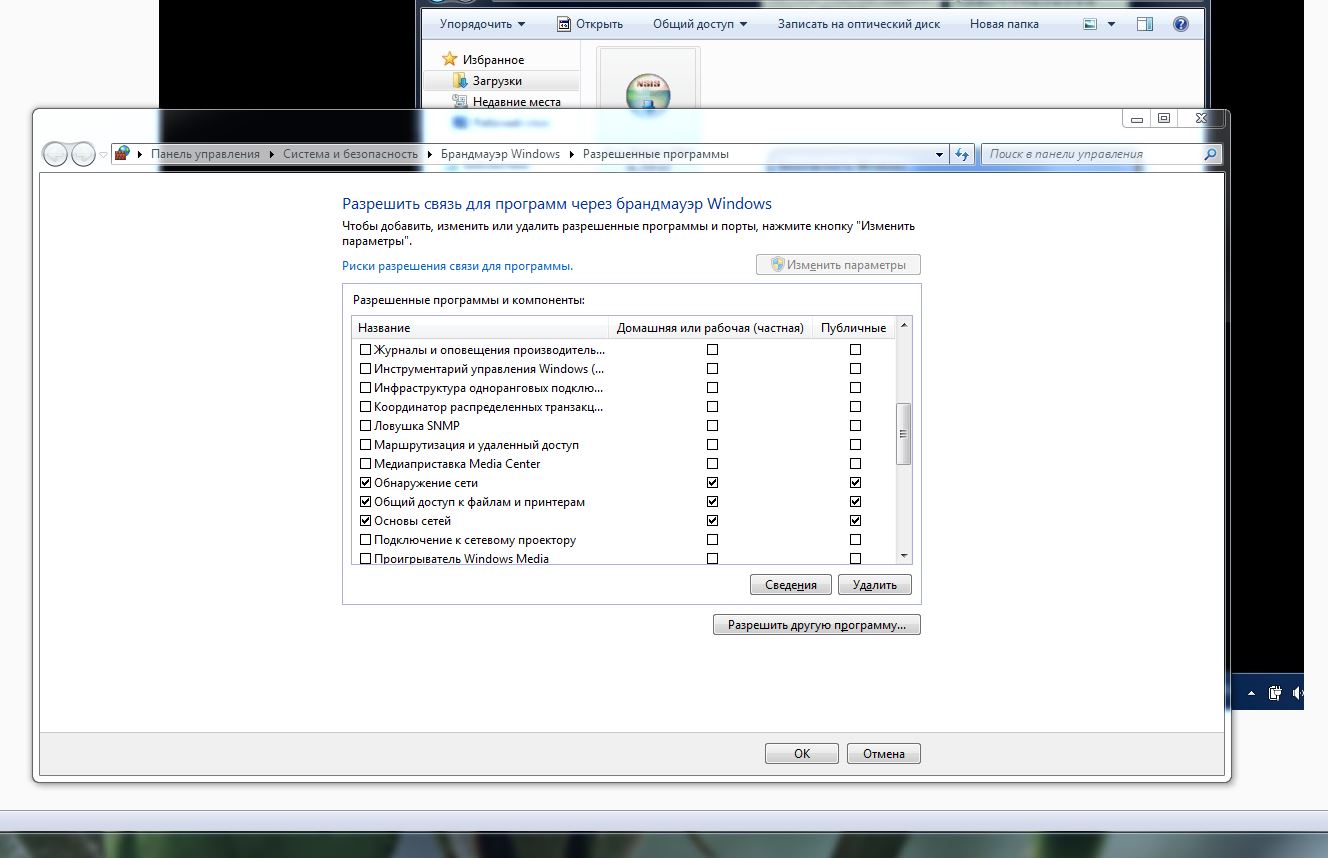Image resolution: width=1328 pixels, height=858 pixels.
Task: Click the Загрузки folder icon in Explorer sidebar
Action: pos(460,80)
